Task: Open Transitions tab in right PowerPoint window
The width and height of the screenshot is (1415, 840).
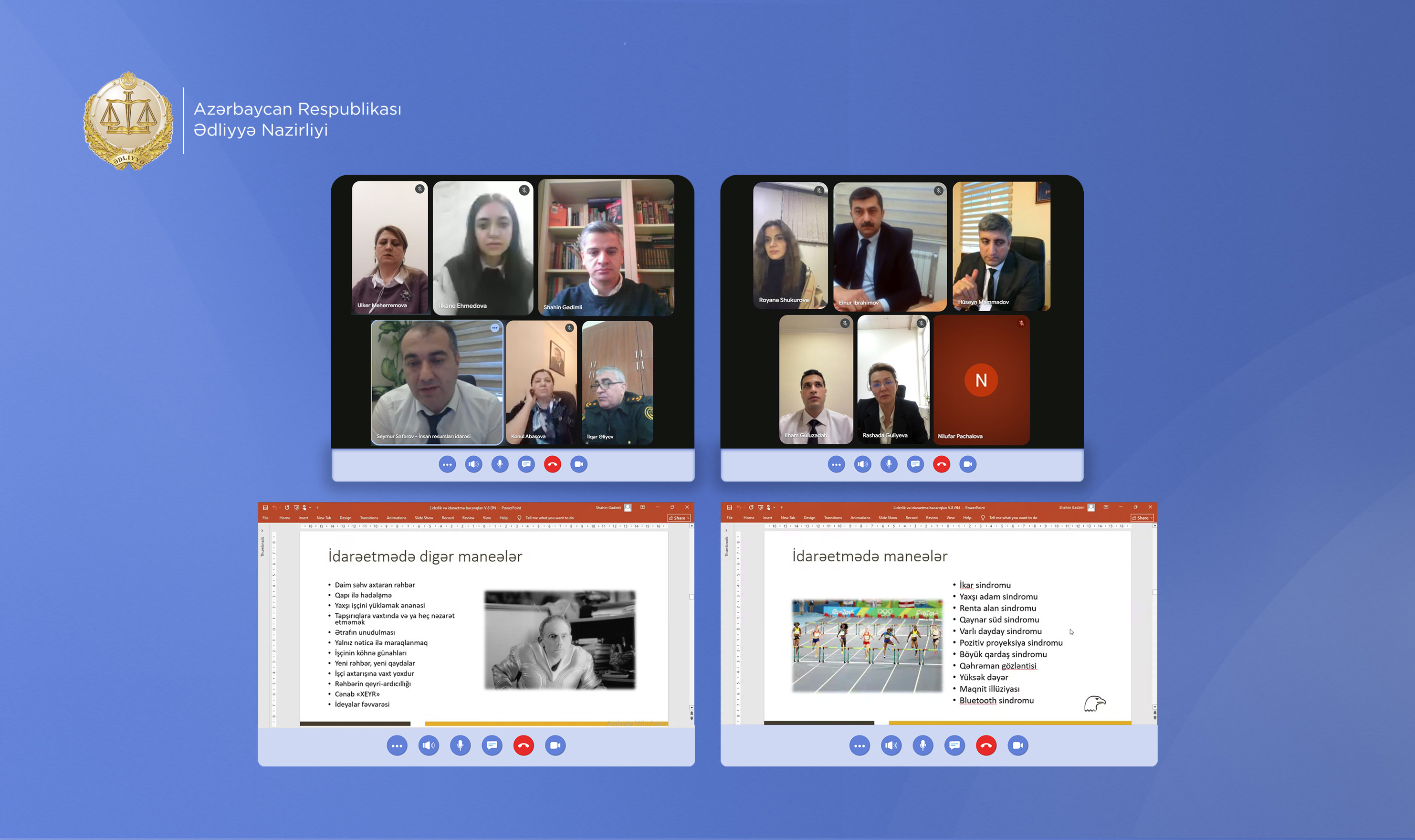Action: pyautogui.click(x=833, y=518)
